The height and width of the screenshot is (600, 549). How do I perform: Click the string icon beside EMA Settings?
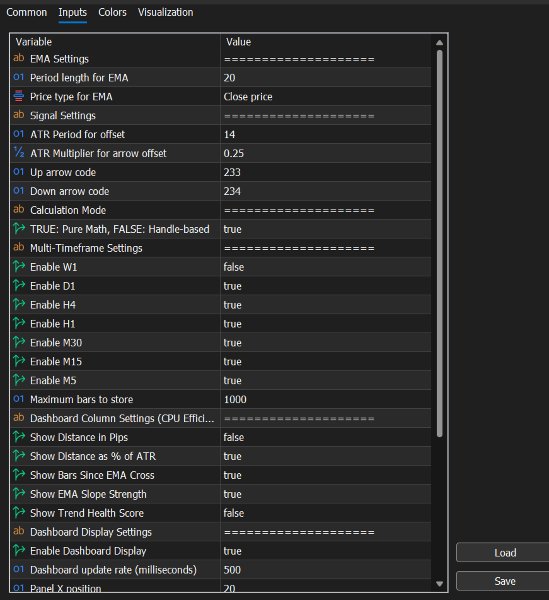18,58
